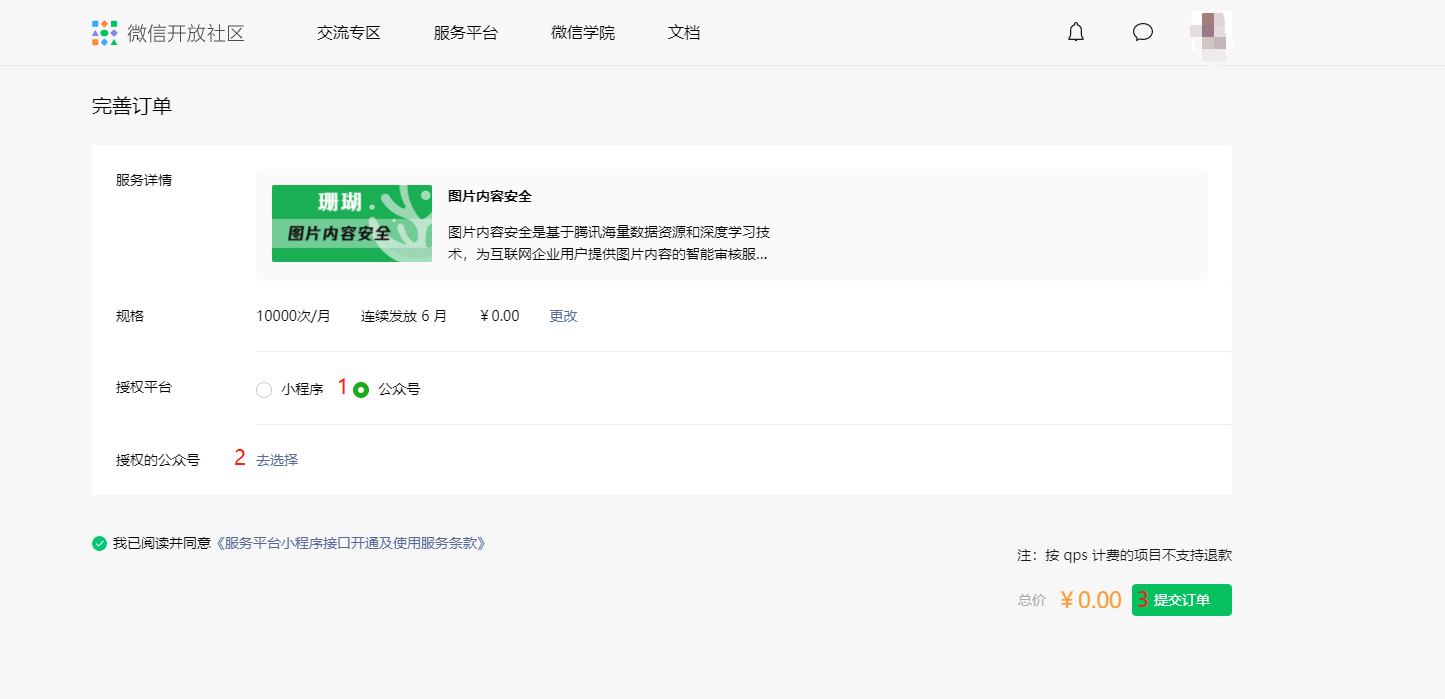Click the 10000次/月 specification text
Image resolution: width=1445 pixels, height=699 pixels.
[x=293, y=316]
